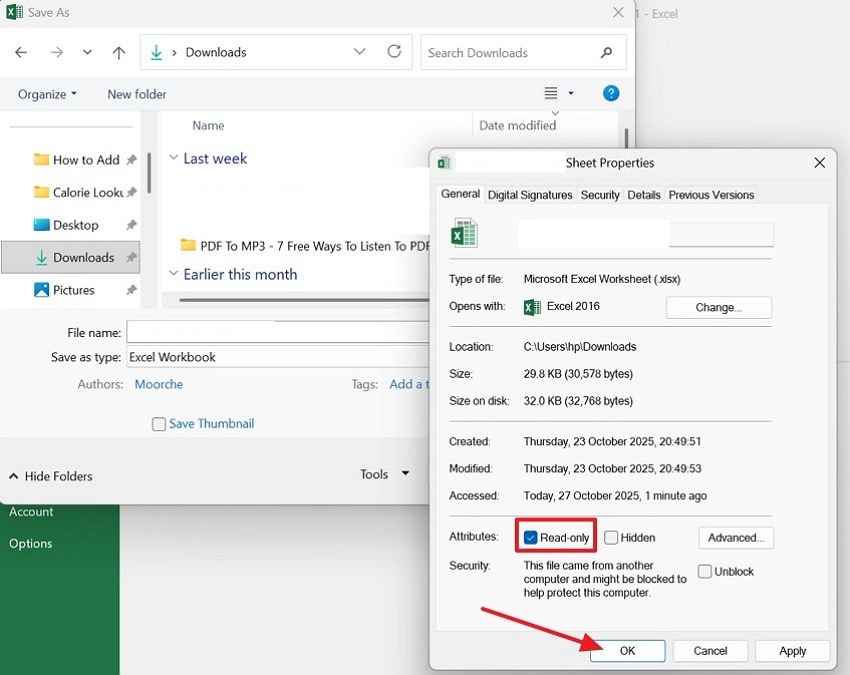850x675 pixels.
Task: Open the Save as type combo box
Action: click(x=278, y=357)
